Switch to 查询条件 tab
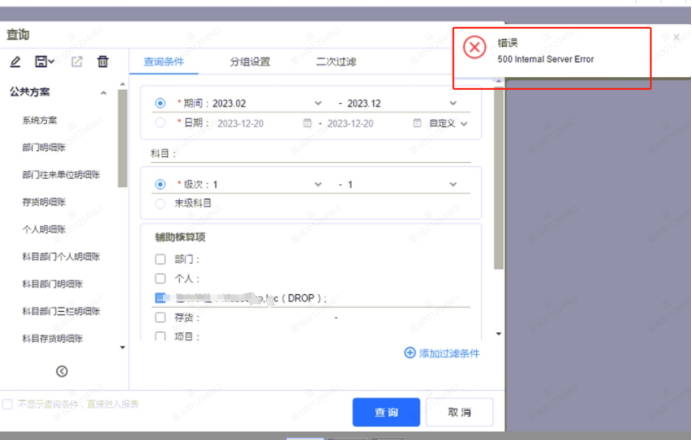 pyautogui.click(x=164, y=61)
